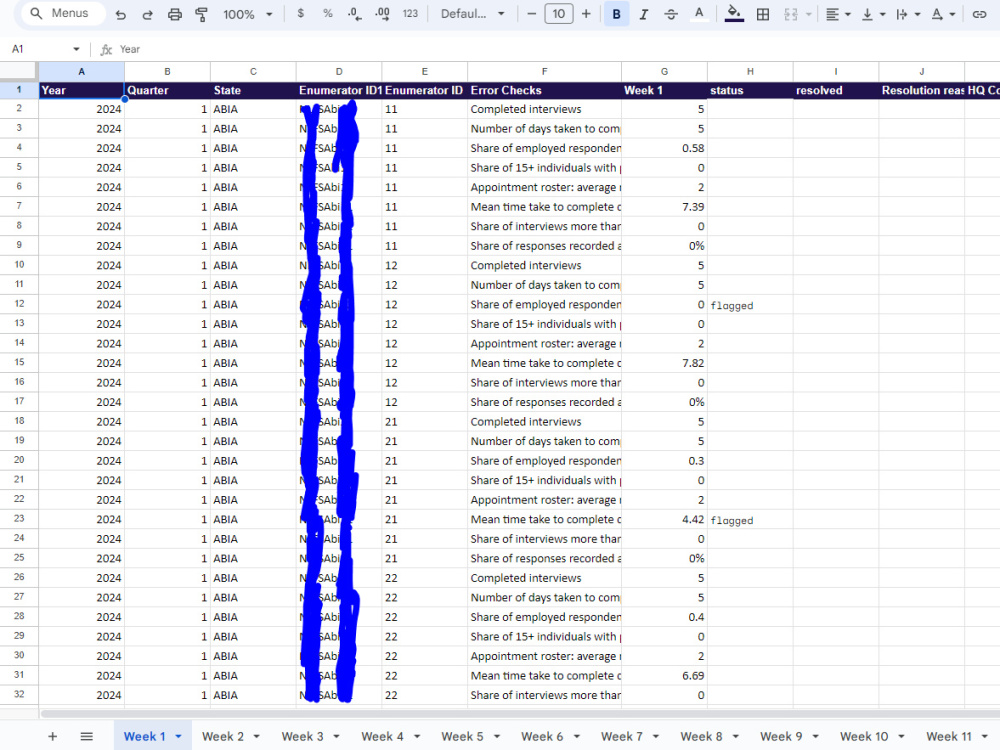Image resolution: width=1000 pixels, height=750 pixels.
Task: Apply percent format to the selection
Action: point(325,14)
